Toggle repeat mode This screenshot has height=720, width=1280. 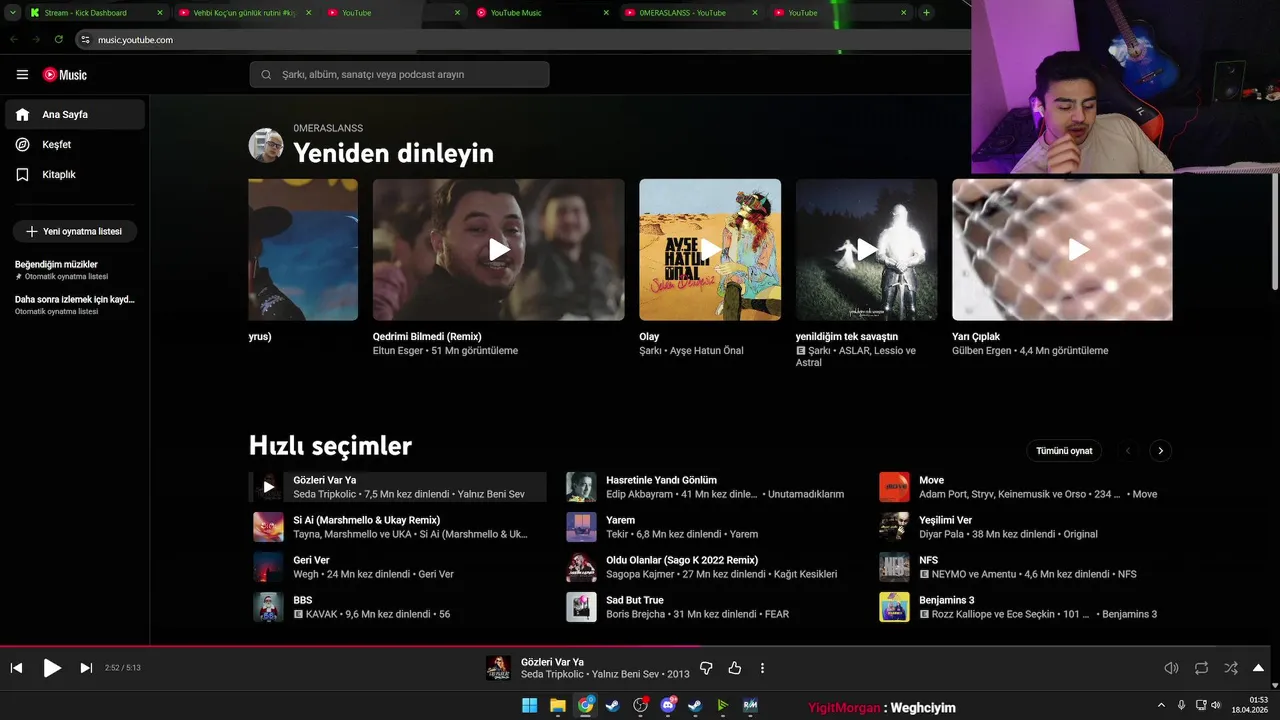(1201, 668)
